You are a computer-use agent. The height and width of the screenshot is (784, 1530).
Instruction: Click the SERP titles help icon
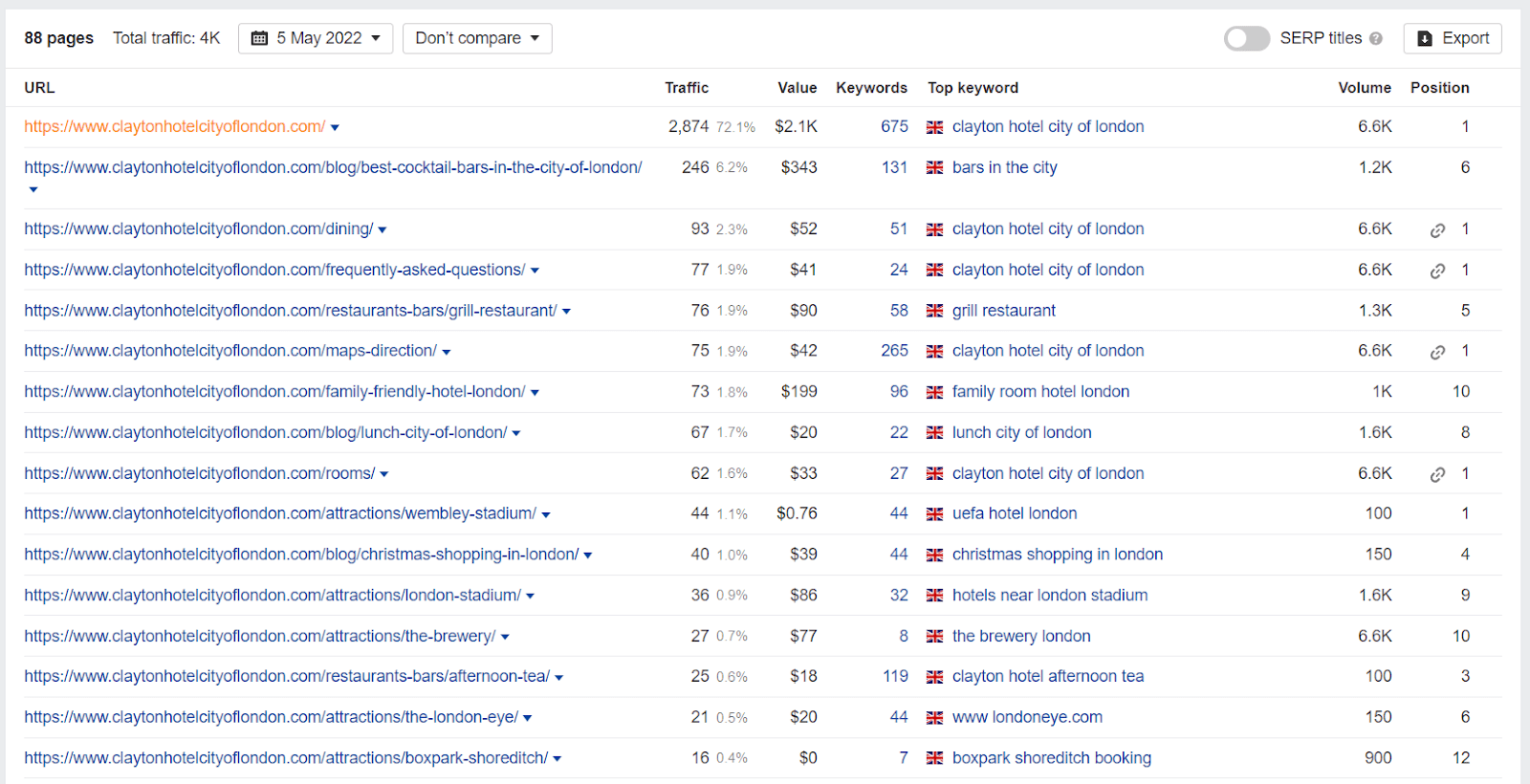click(1376, 39)
